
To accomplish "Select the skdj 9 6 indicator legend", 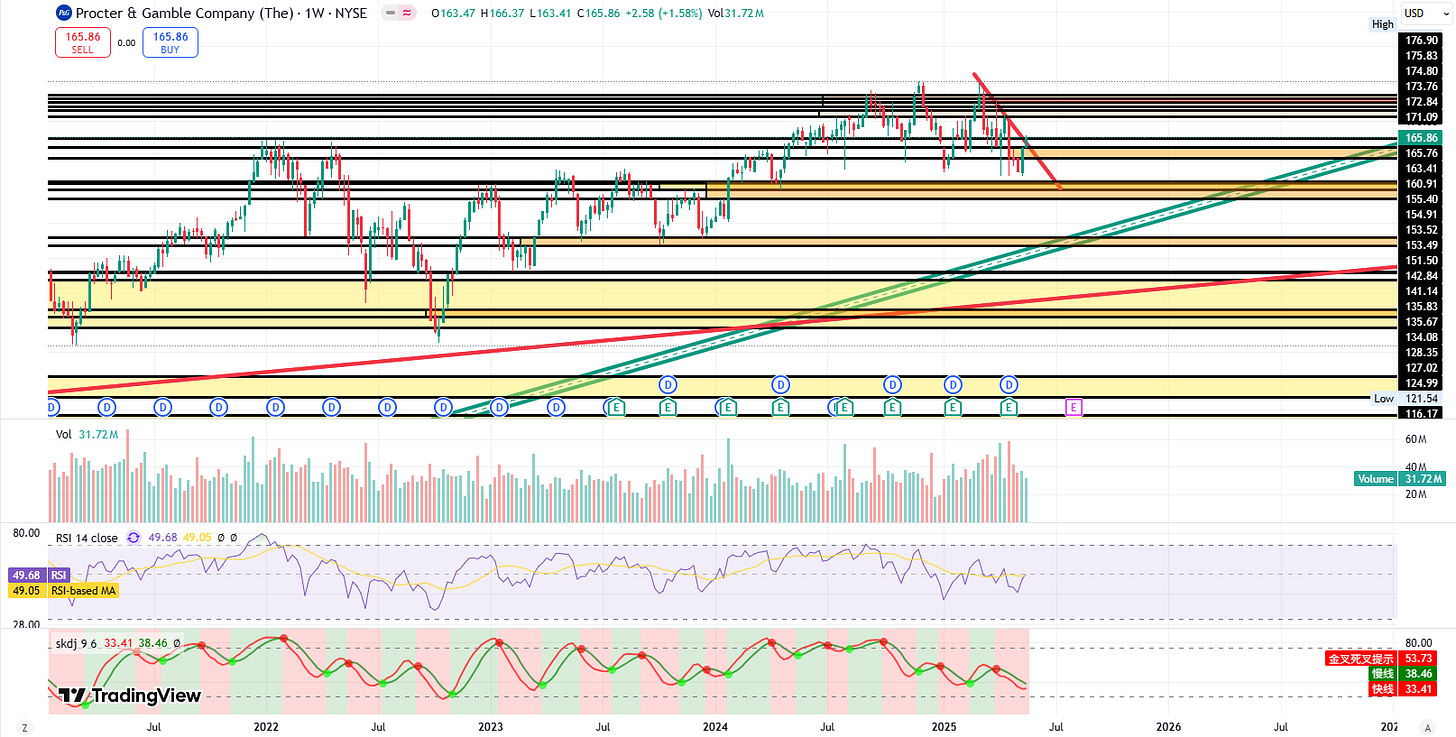I will tap(75, 643).
